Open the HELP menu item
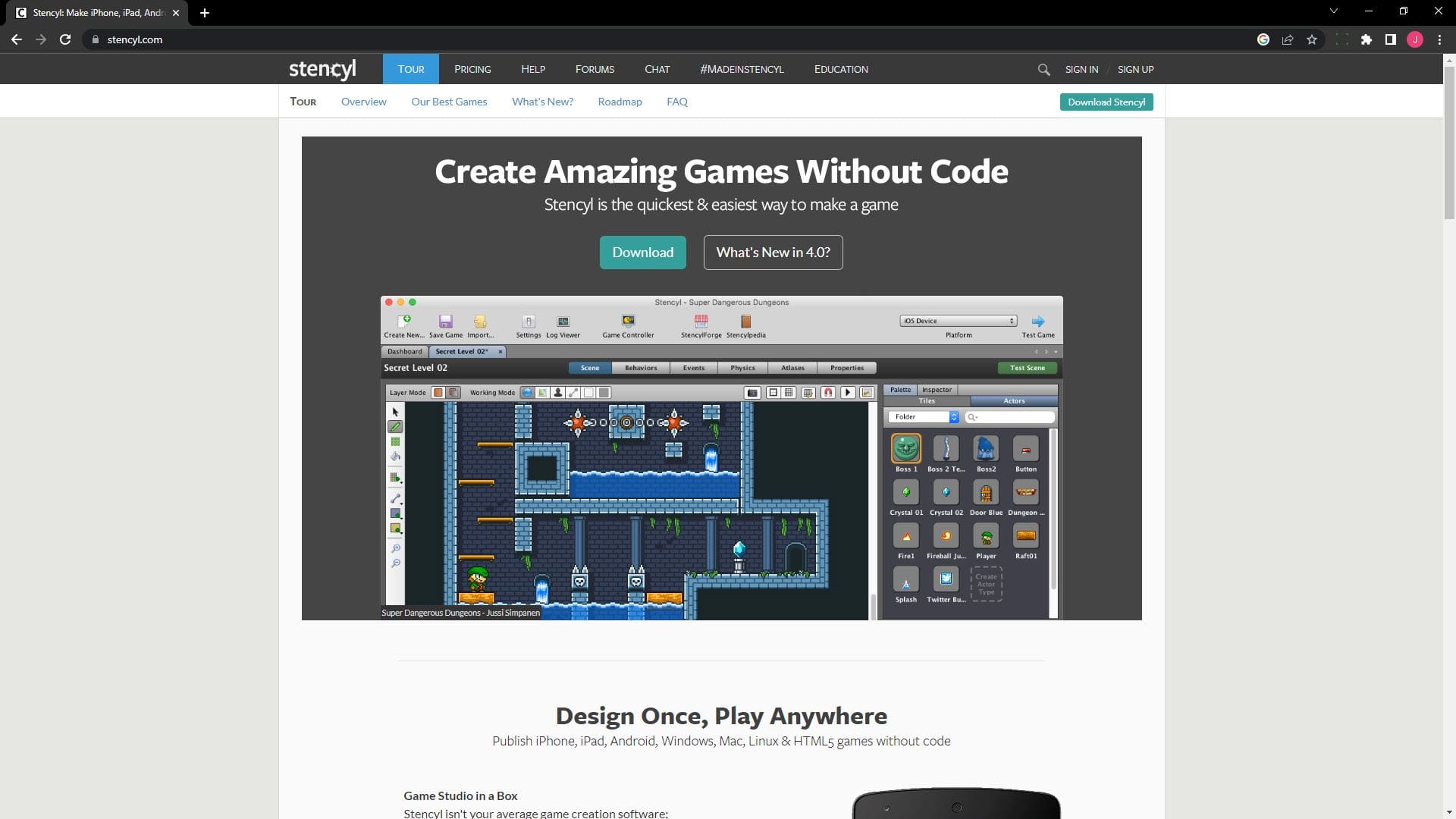 [533, 69]
